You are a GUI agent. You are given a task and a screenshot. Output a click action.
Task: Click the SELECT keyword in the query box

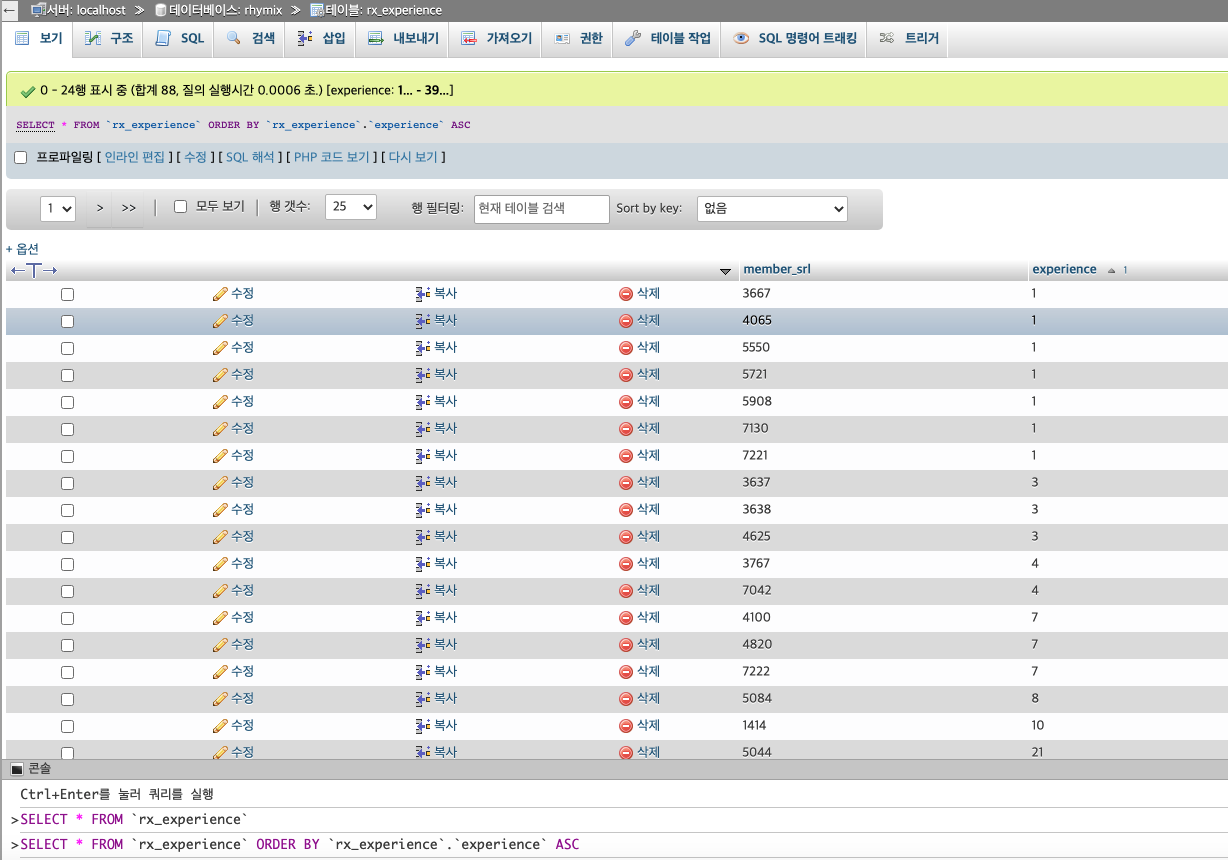pos(35,125)
